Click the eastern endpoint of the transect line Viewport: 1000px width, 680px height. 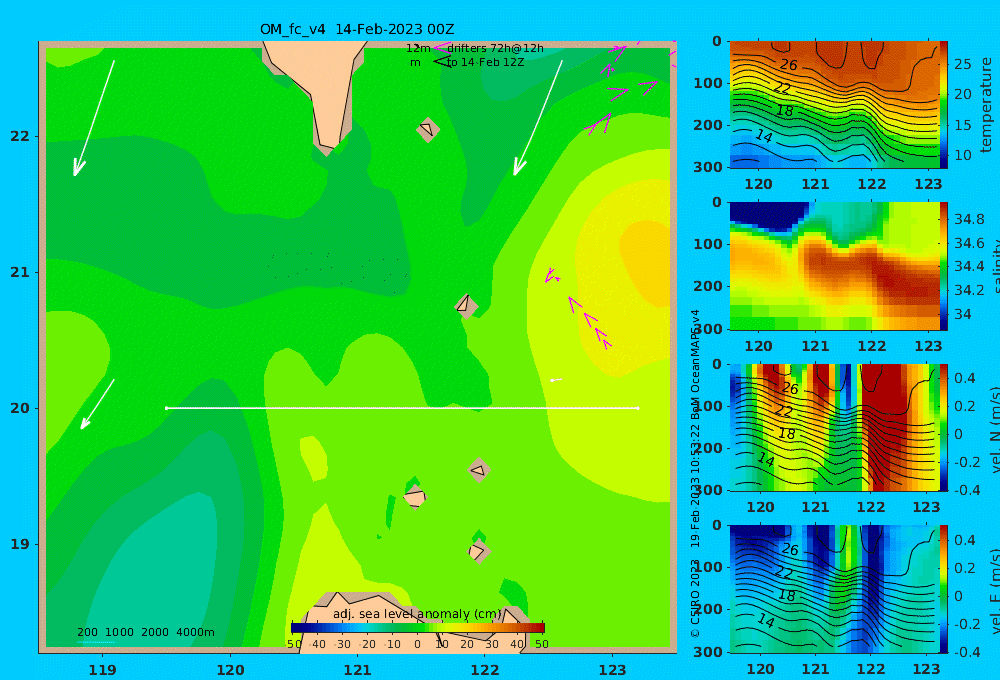(638, 408)
